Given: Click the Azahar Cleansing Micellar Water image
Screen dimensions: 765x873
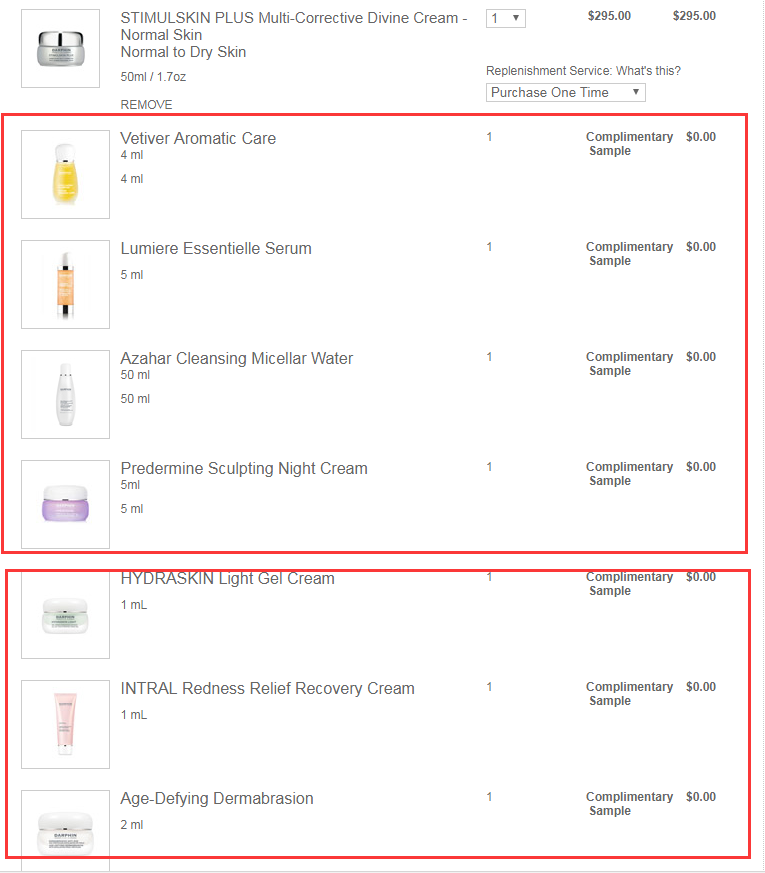Looking at the screenshot, I should (65, 394).
